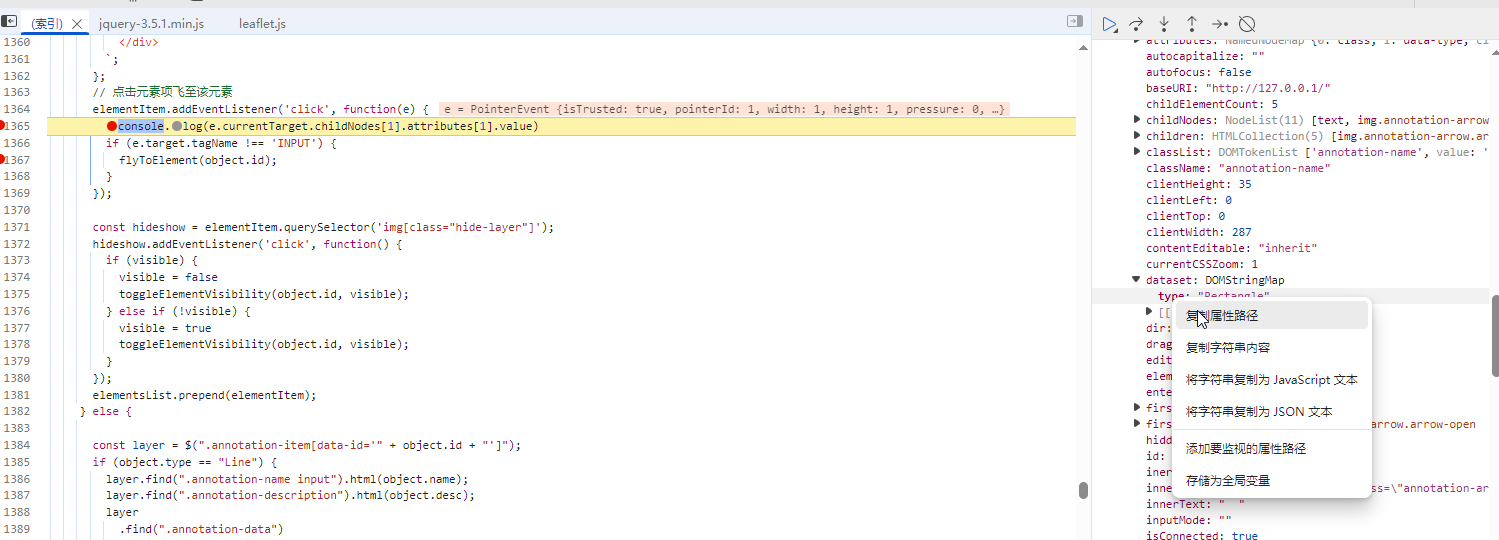Remove the breakpoint at line 1367
The image size is (1499, 540).
[x=3, y=160]
